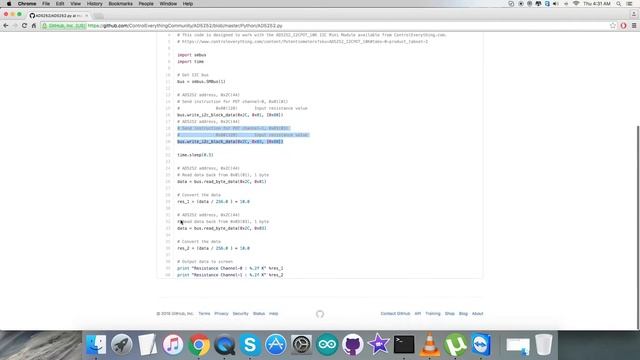Open the Window menu
Screen dimensions: 640x360
[x=168, y=4]
